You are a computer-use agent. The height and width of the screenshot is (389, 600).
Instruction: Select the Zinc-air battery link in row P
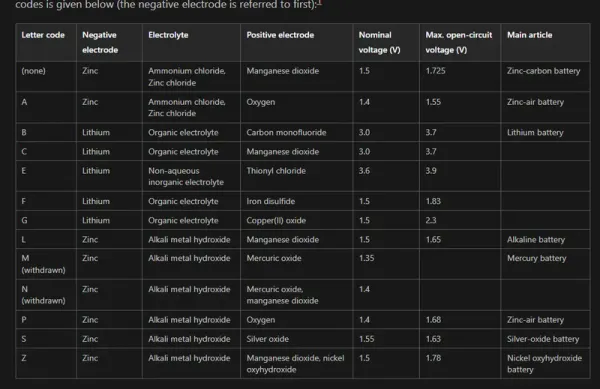click(x=535, y=320)
